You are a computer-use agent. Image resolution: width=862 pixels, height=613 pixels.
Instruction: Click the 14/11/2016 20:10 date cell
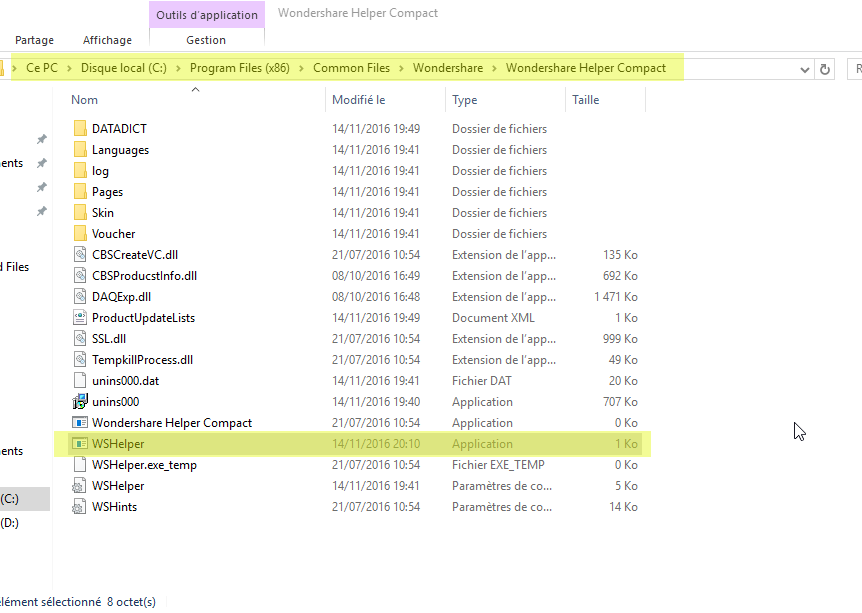tap(376, 444)
